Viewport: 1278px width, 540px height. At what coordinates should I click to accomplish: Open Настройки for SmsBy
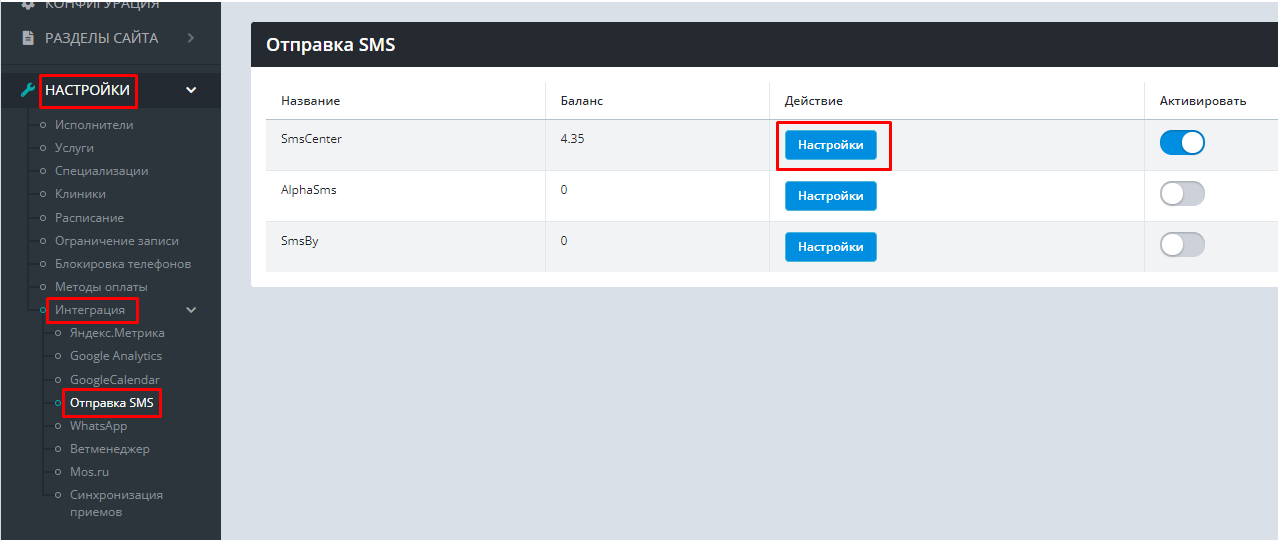coord(830,247)
